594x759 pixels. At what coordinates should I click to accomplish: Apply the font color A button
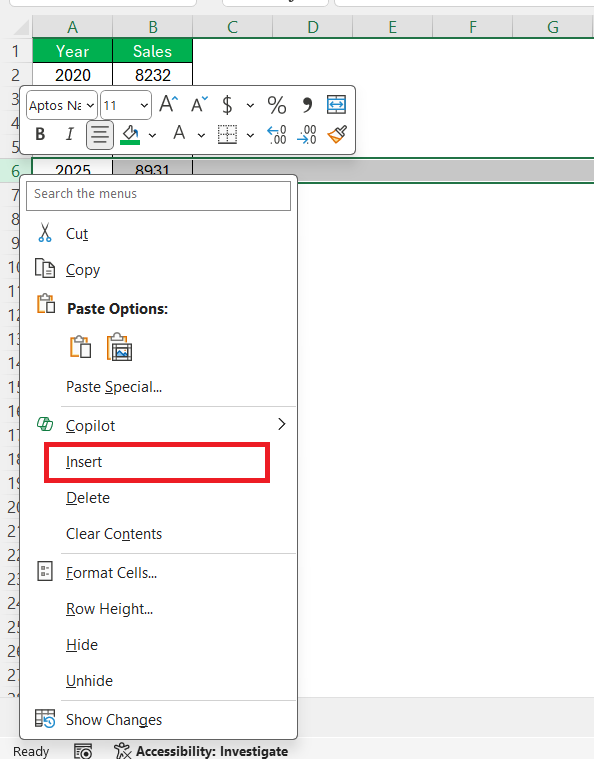(179, 133)
